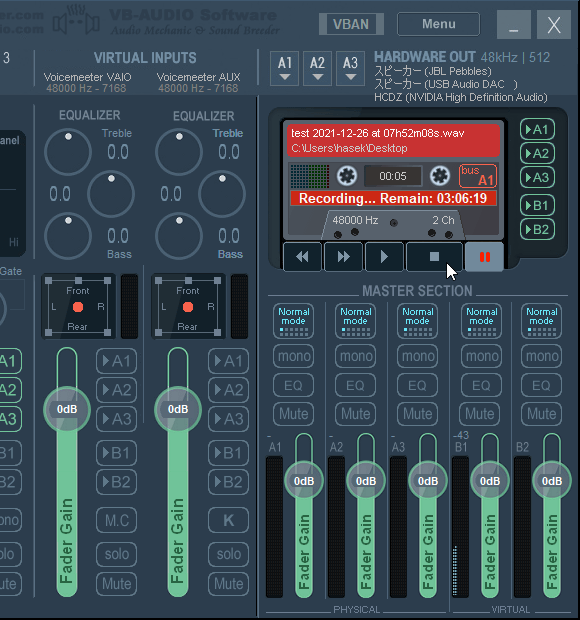The width and height of the screenshot is (580, 620).
Task: Minimize the Voicemeeter window
Action: tap(514, 25)
